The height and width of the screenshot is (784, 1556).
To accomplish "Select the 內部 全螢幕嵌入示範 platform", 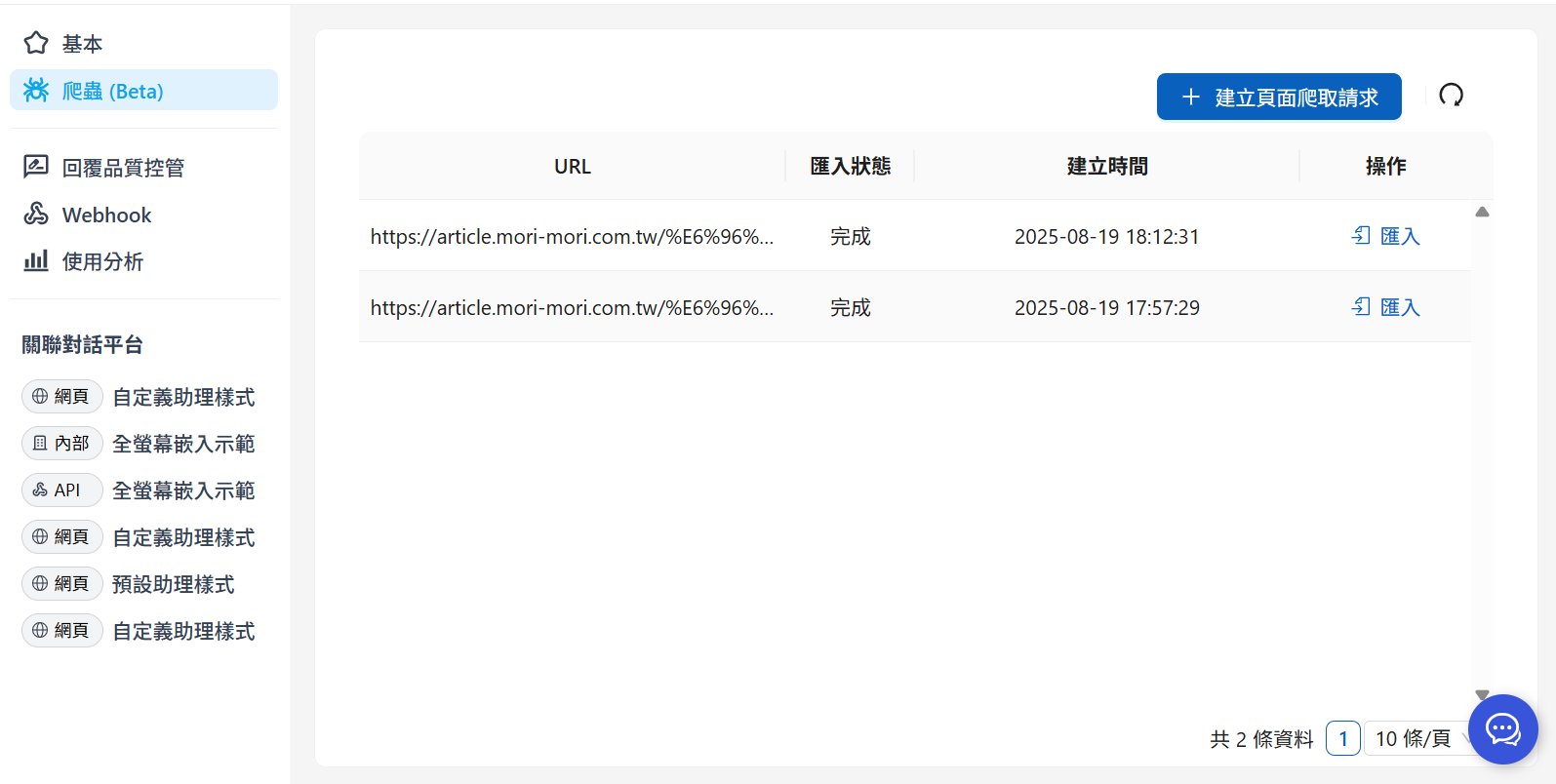I will tap(183, 444).
